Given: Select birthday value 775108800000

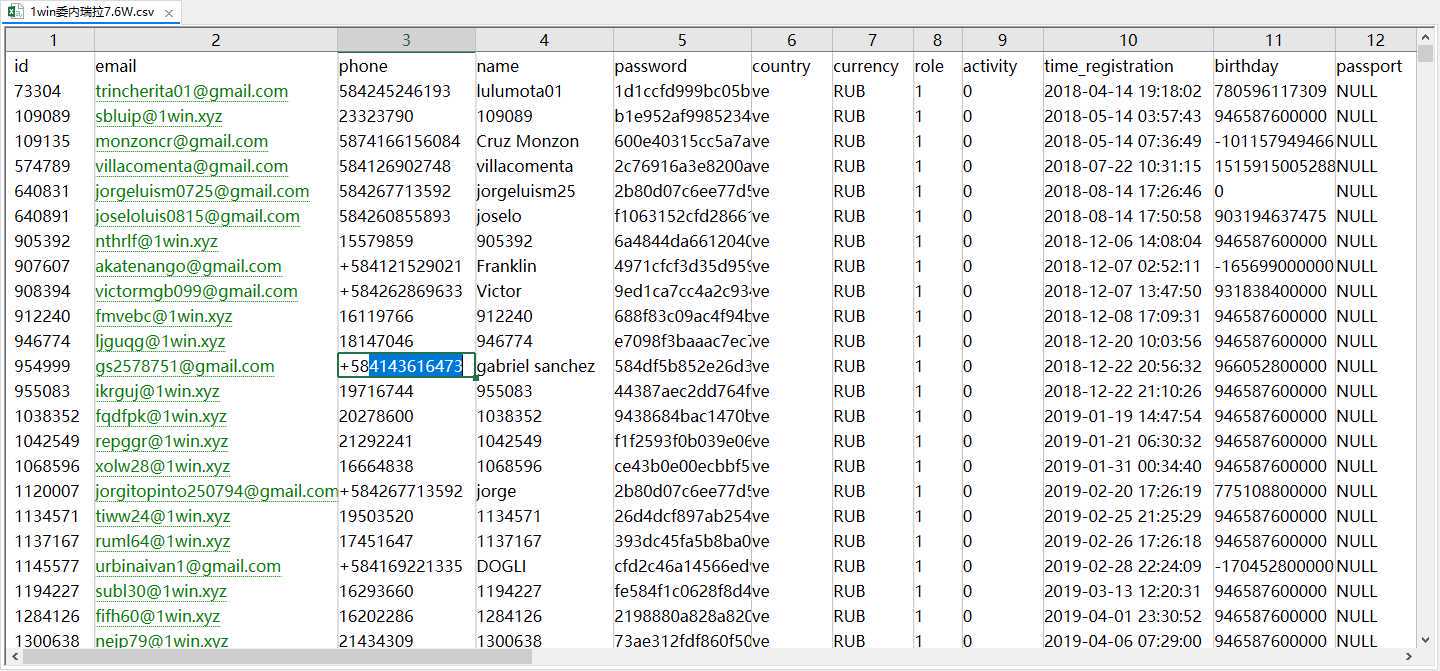Looking at the screenshot, I should pos(1274,491).
